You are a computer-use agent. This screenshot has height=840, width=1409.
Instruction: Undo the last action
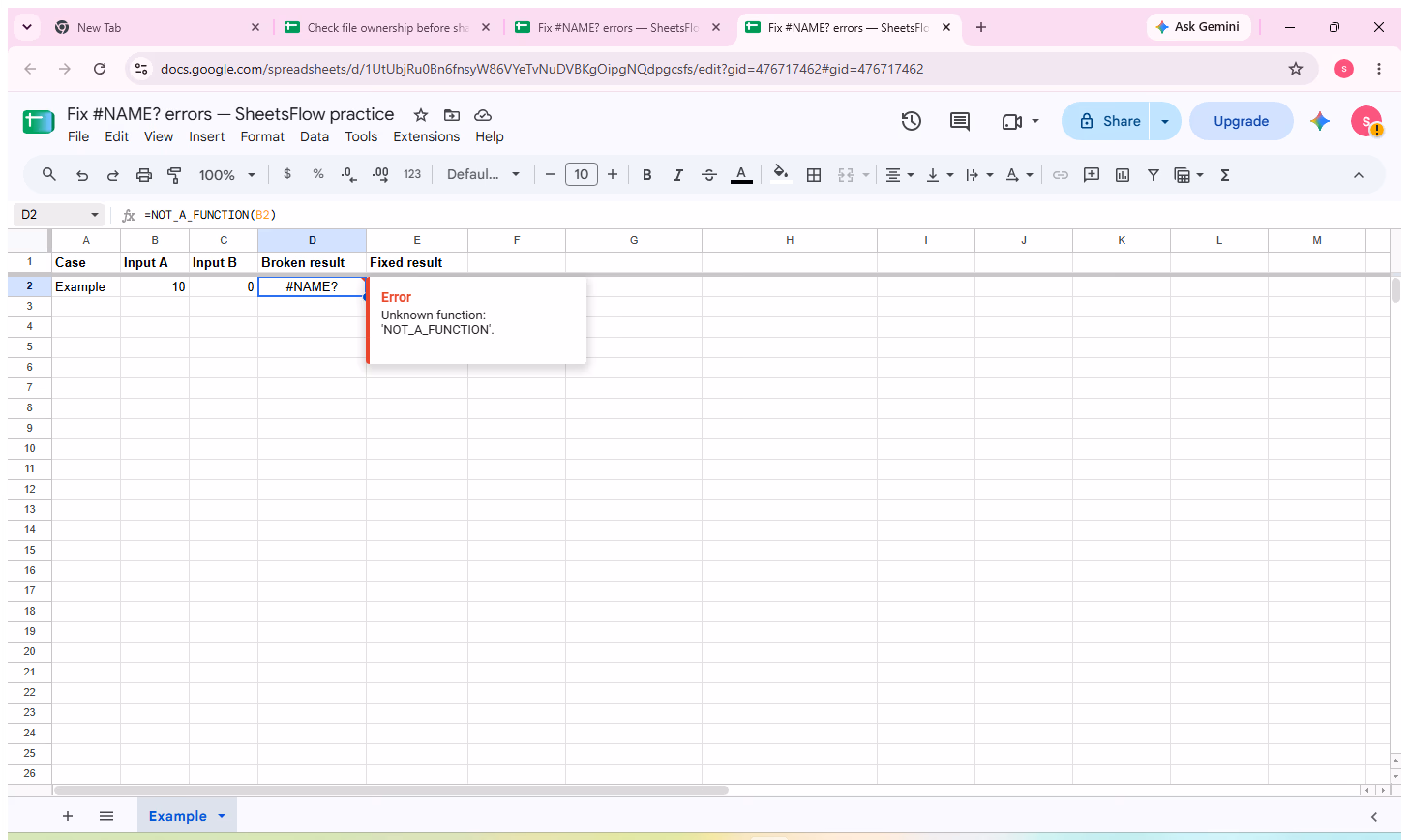coord(82,175)
